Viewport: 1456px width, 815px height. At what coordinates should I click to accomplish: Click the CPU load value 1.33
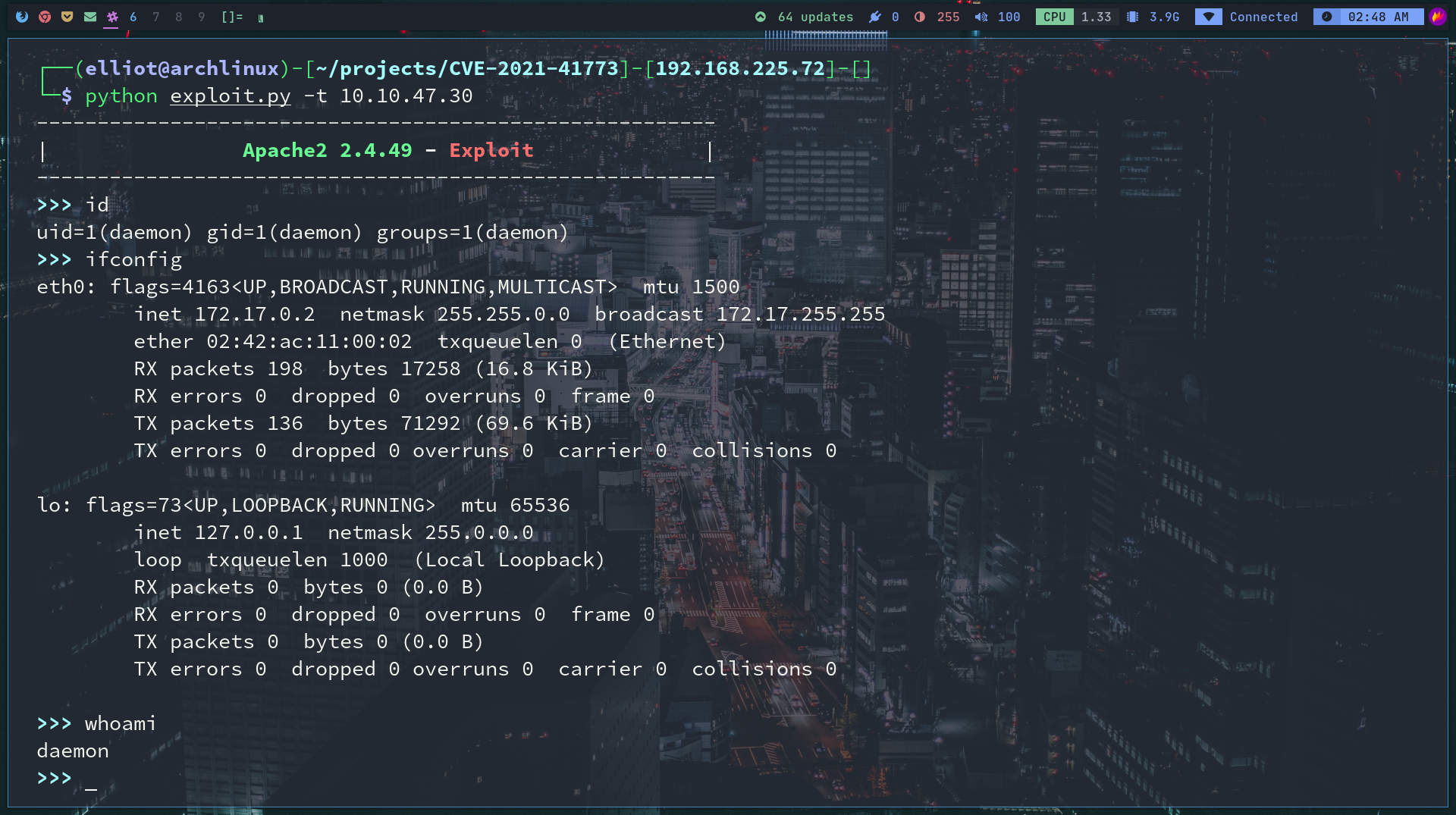pos(1097,17)
